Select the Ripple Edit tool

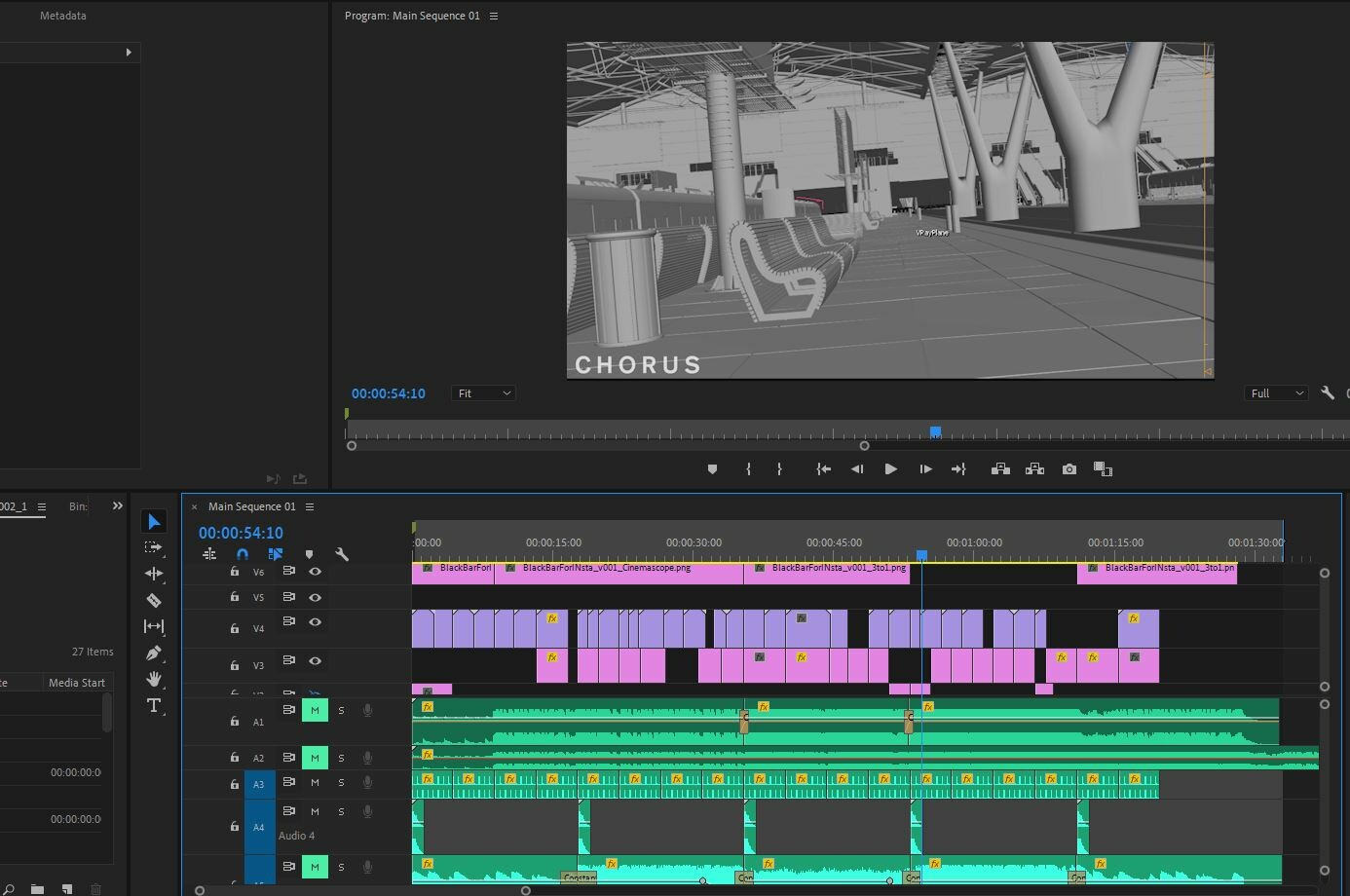click(x=154, y=574)
